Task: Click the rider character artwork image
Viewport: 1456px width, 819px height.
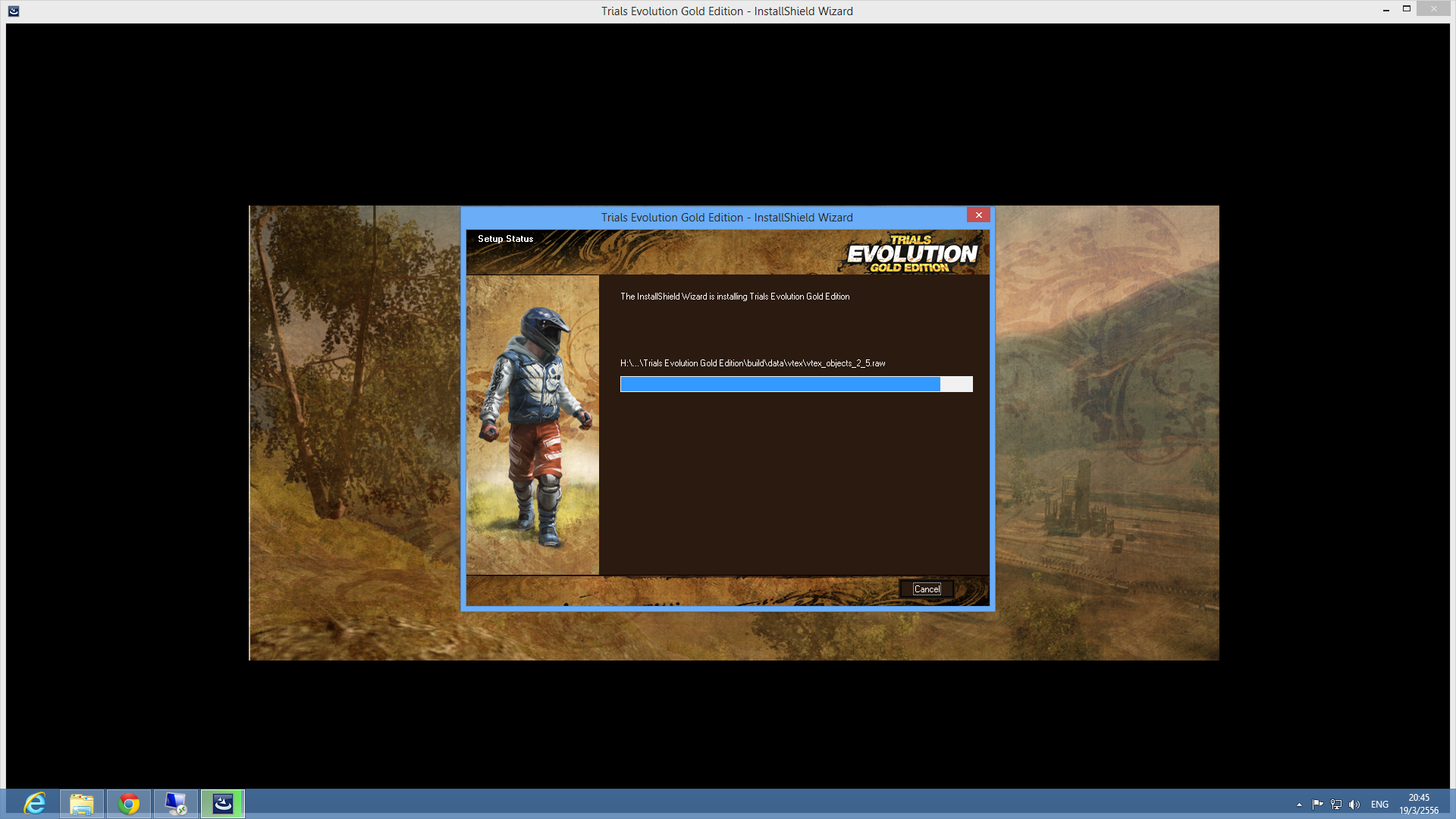Action: click(x=532, y=425)
